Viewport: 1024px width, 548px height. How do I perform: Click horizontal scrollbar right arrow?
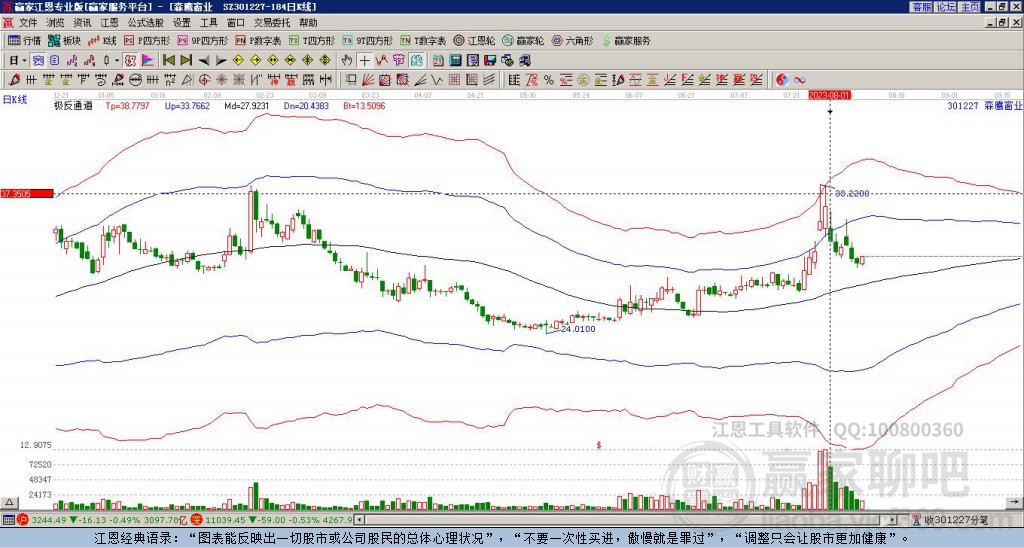coord(892,520)
